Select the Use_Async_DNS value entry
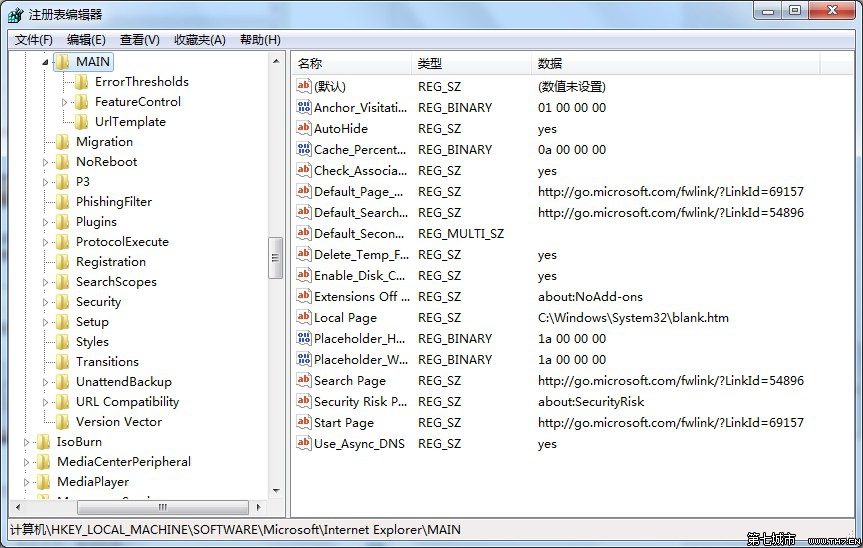 click(x=359, y=443)
